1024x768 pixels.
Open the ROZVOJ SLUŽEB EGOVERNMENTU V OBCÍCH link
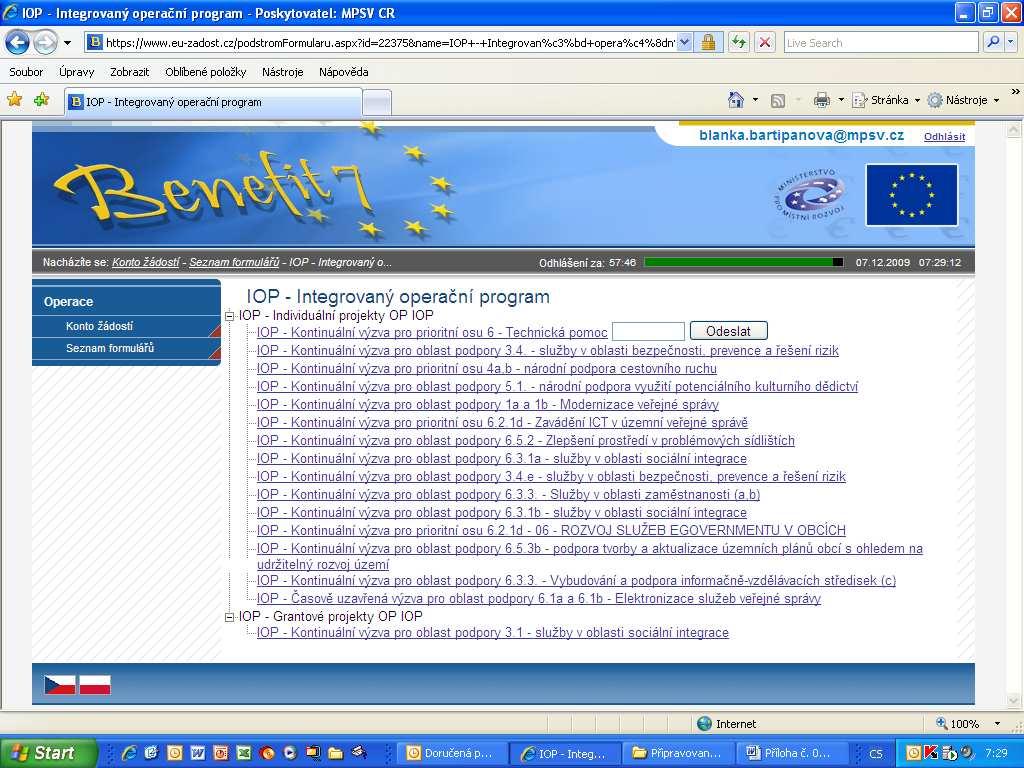click(x=551, y=530)
